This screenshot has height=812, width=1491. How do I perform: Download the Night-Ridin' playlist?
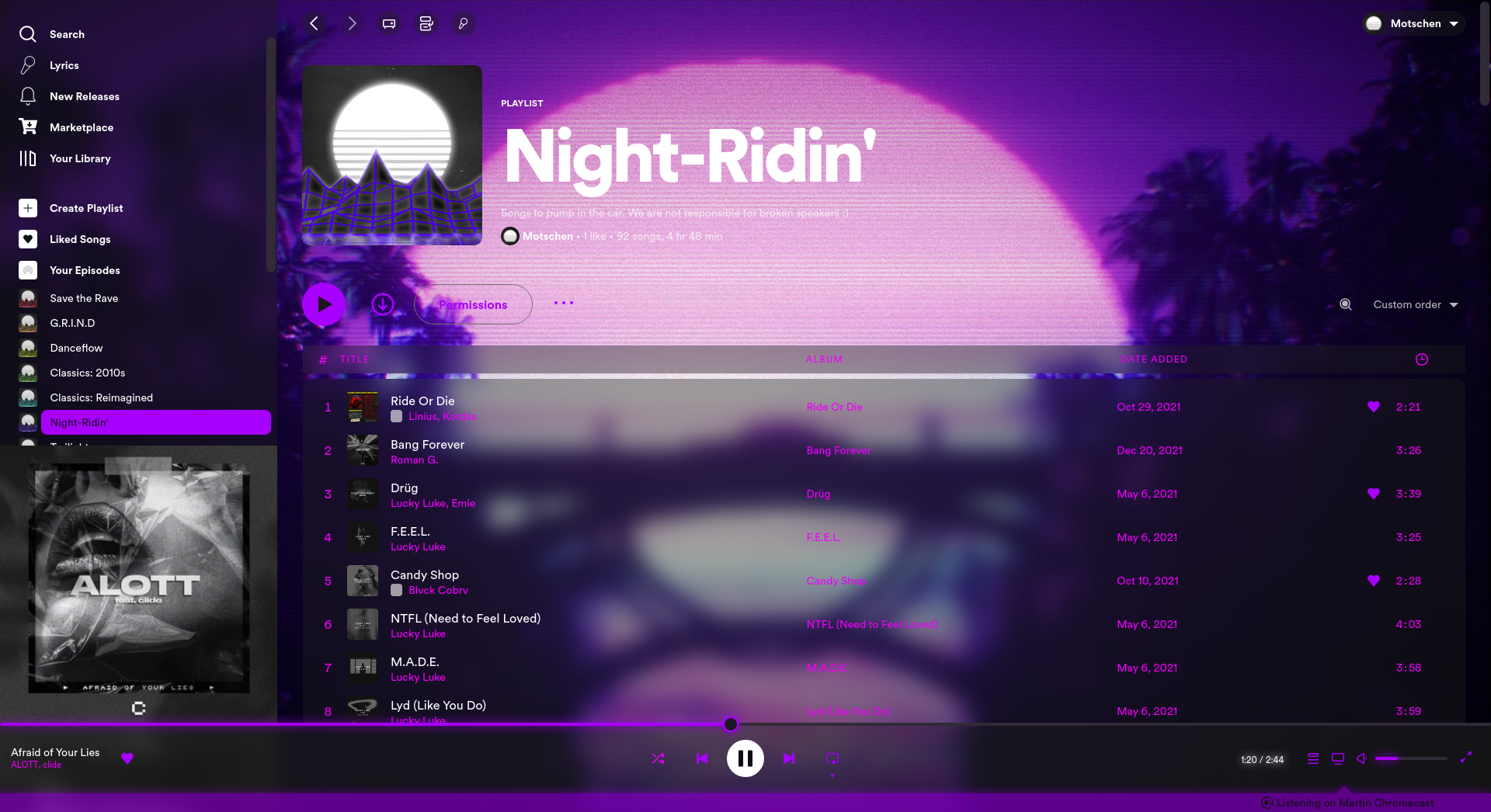(x=383, y=304)
